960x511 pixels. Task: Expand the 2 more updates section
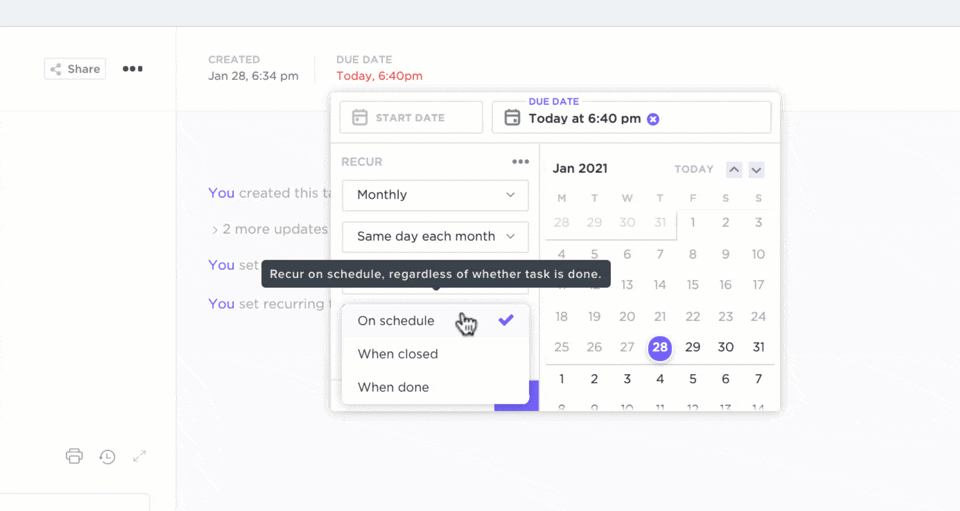[x=270, y=229]
